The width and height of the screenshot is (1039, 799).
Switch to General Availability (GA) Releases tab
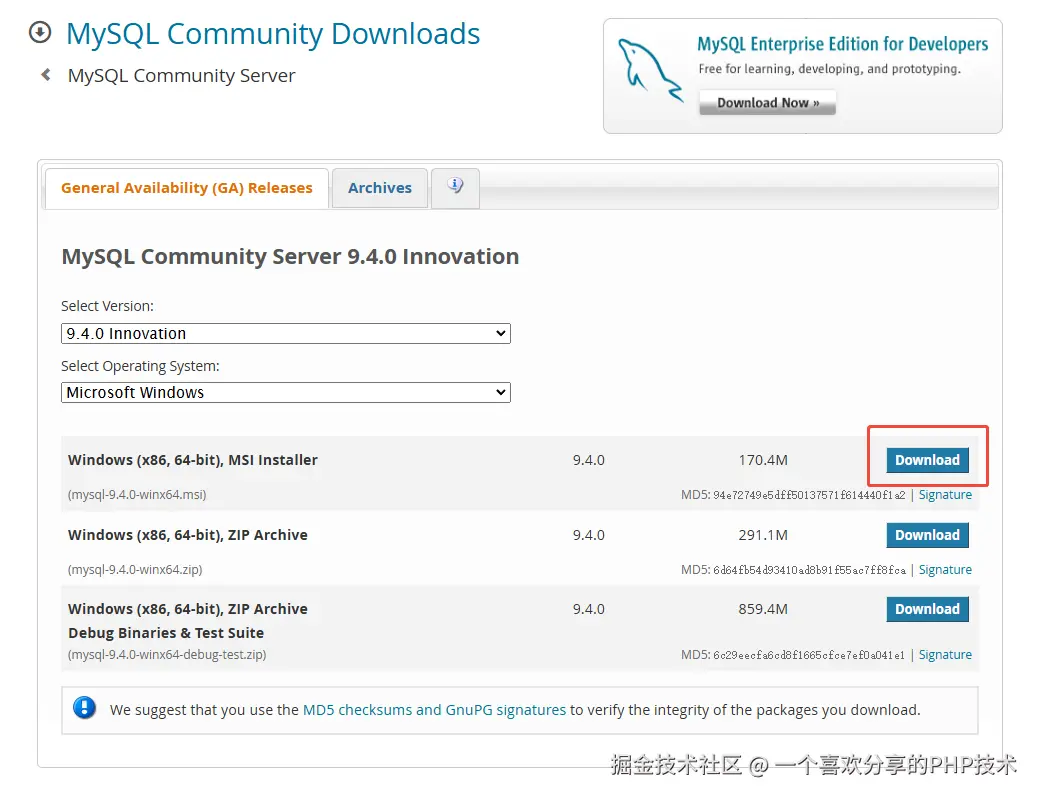point(186,188)
